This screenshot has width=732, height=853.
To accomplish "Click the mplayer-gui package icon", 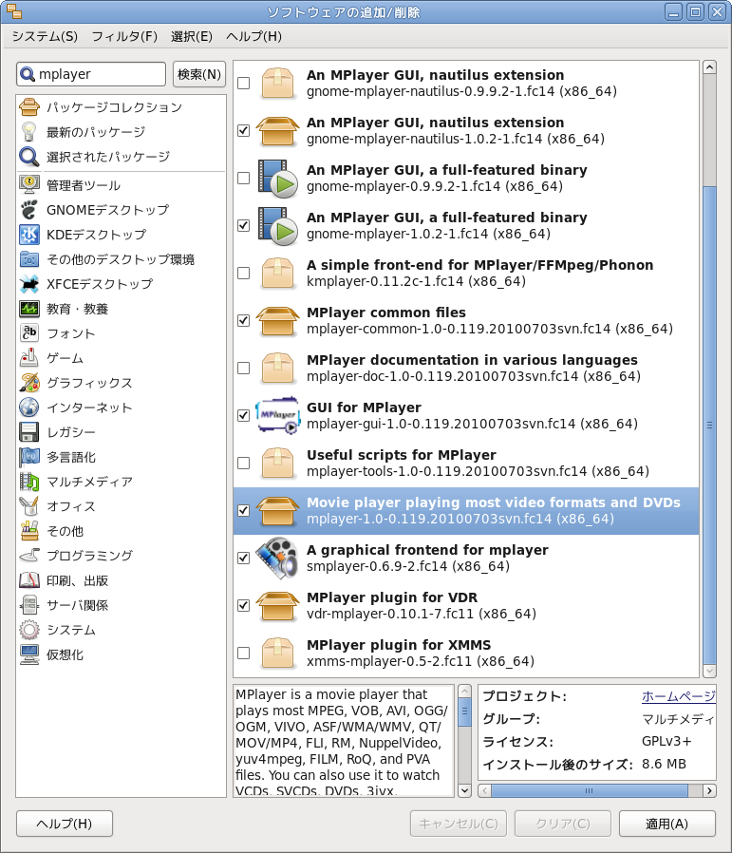I will tap(278, 416).
